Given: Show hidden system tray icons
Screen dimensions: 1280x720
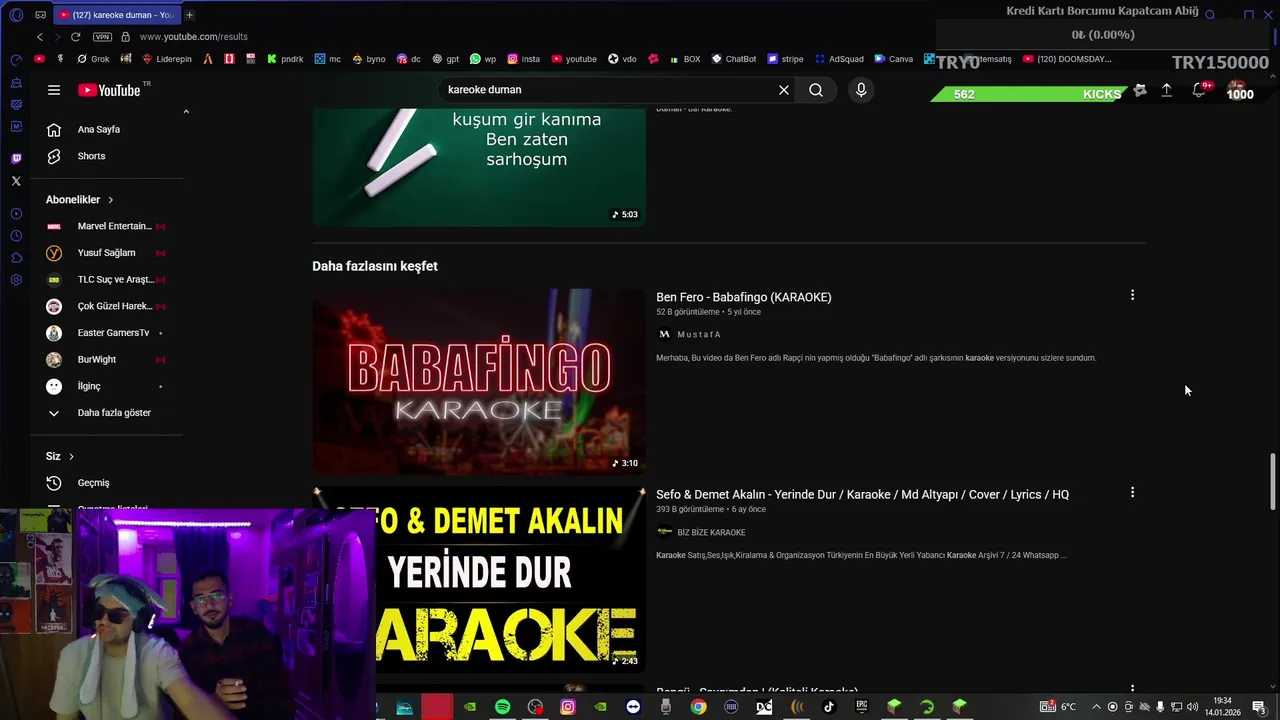Looking at the screenshot, I should (x=1096, y=707).
